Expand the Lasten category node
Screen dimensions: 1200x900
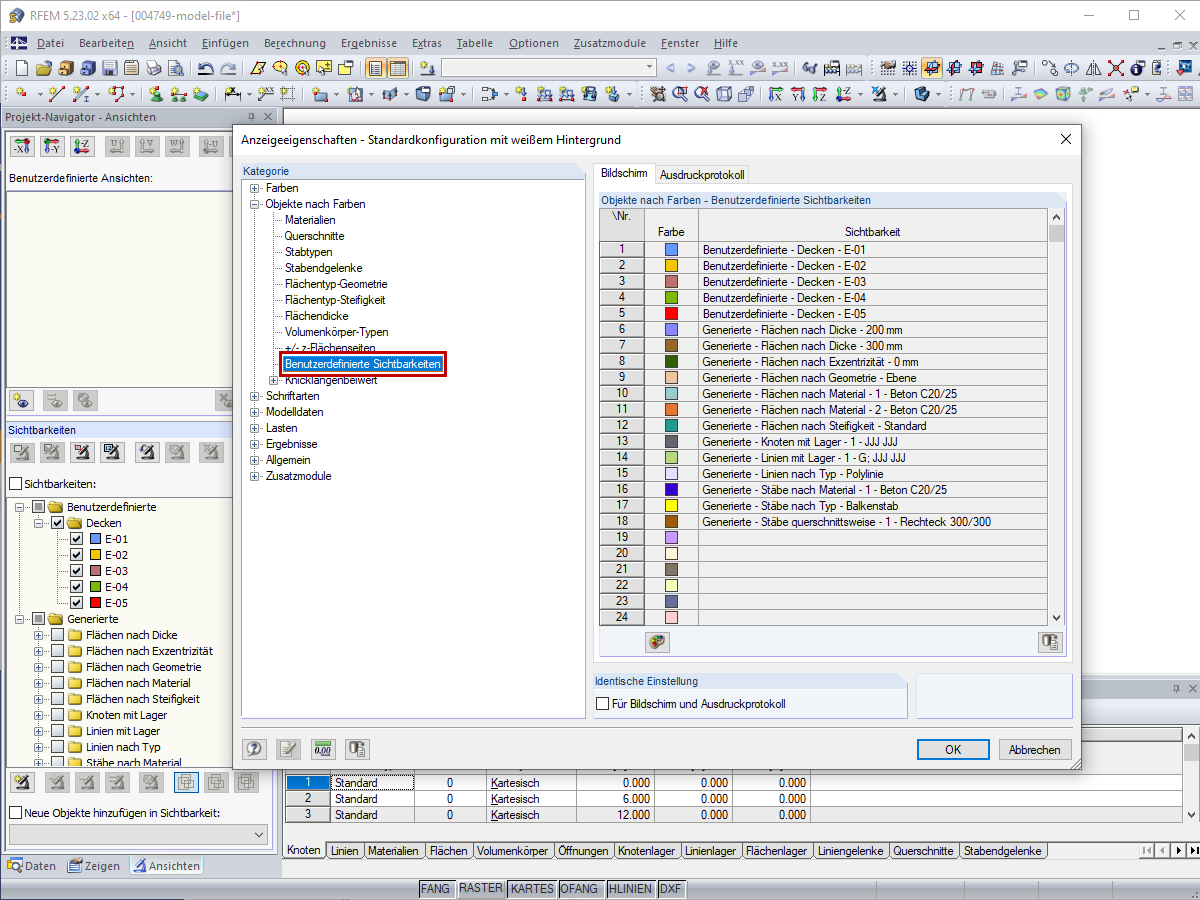[x=255, y=428]
